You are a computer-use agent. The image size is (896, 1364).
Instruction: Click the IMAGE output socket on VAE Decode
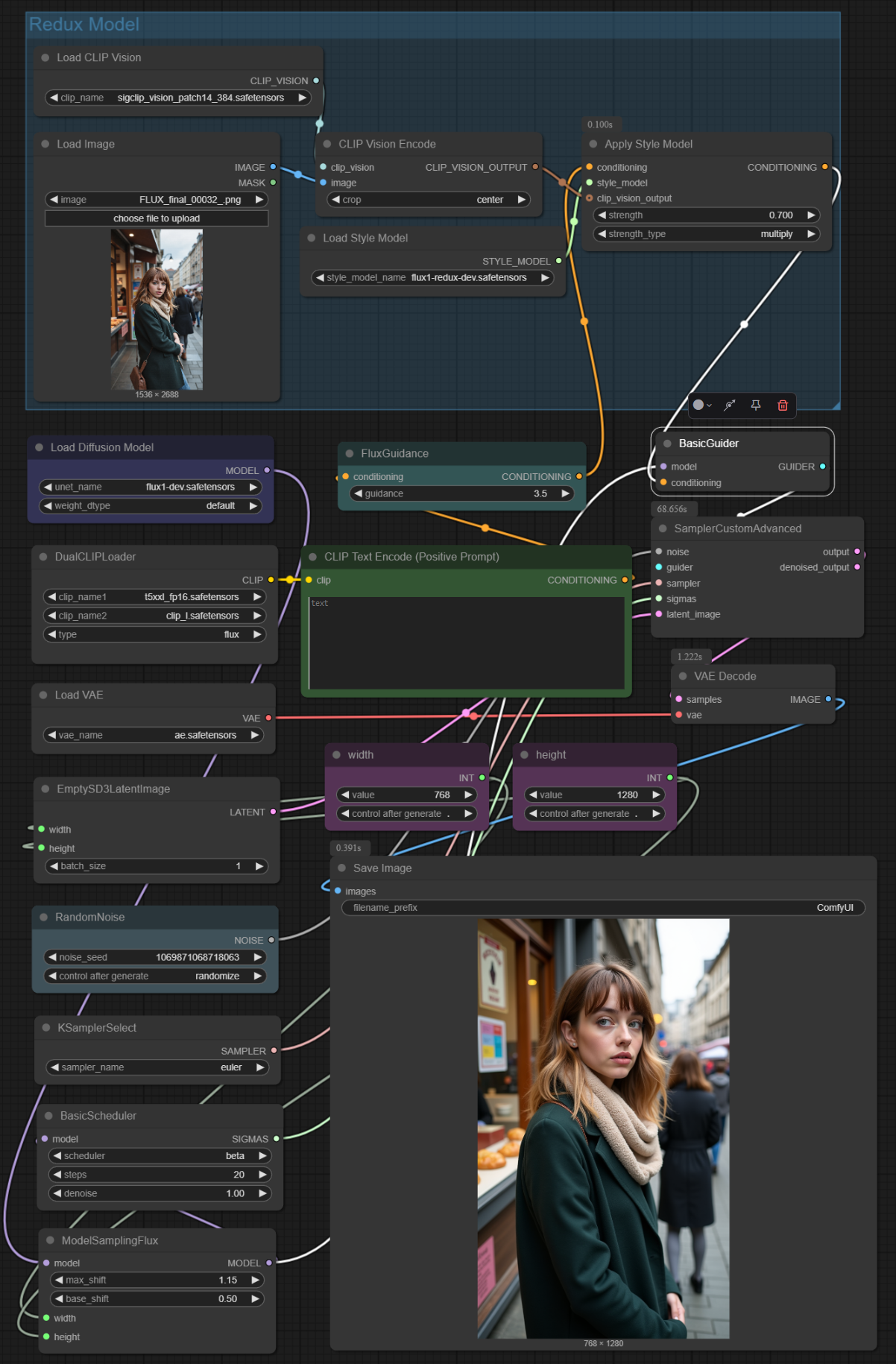(x=828, y=699)
